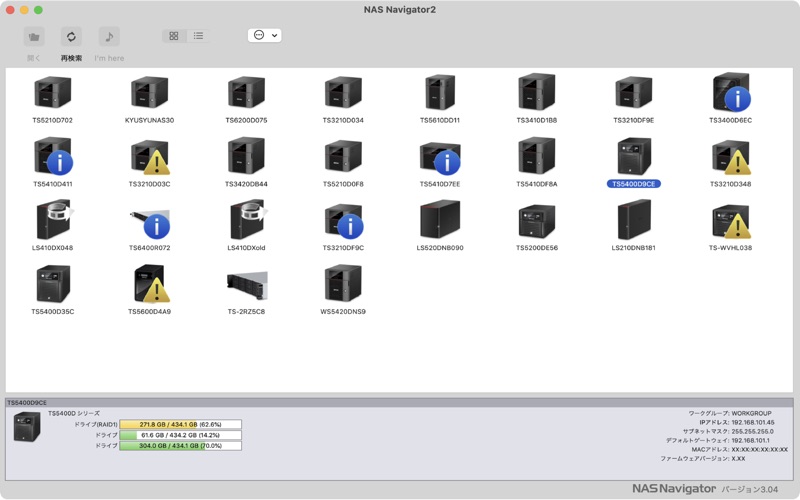Click the 再検索 label under refresh icon

71,58
